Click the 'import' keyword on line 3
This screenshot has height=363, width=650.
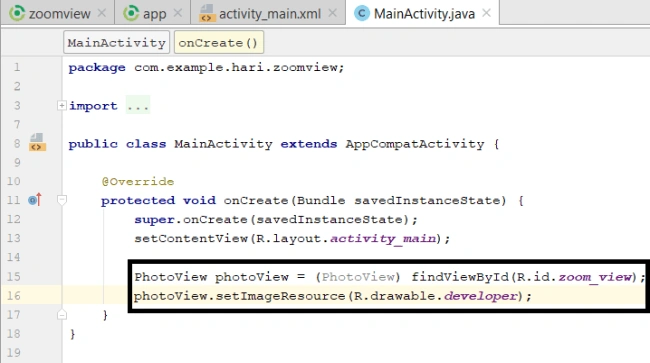tap(93, 106)
